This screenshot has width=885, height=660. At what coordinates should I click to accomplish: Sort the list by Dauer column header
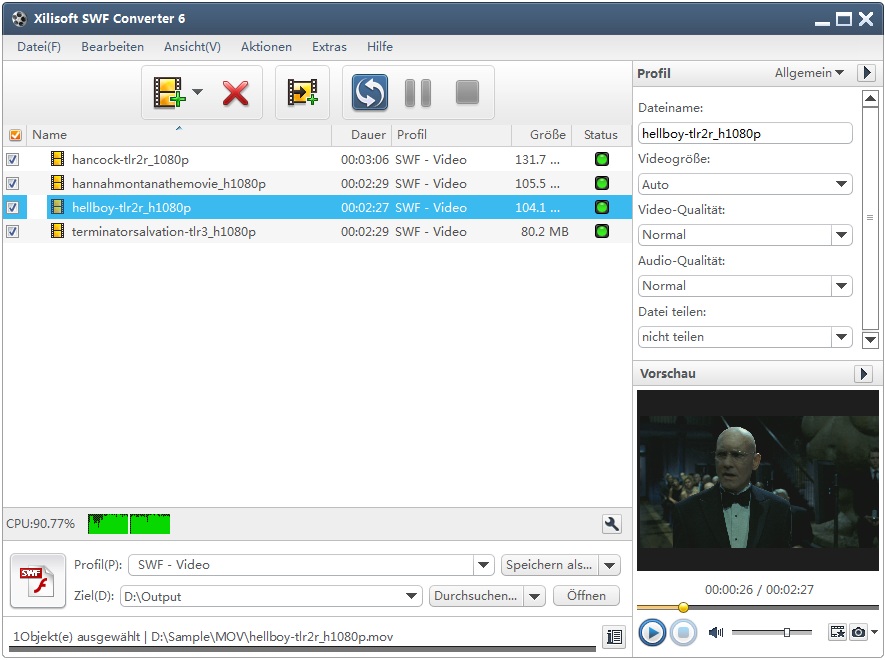tap(362, 135)
